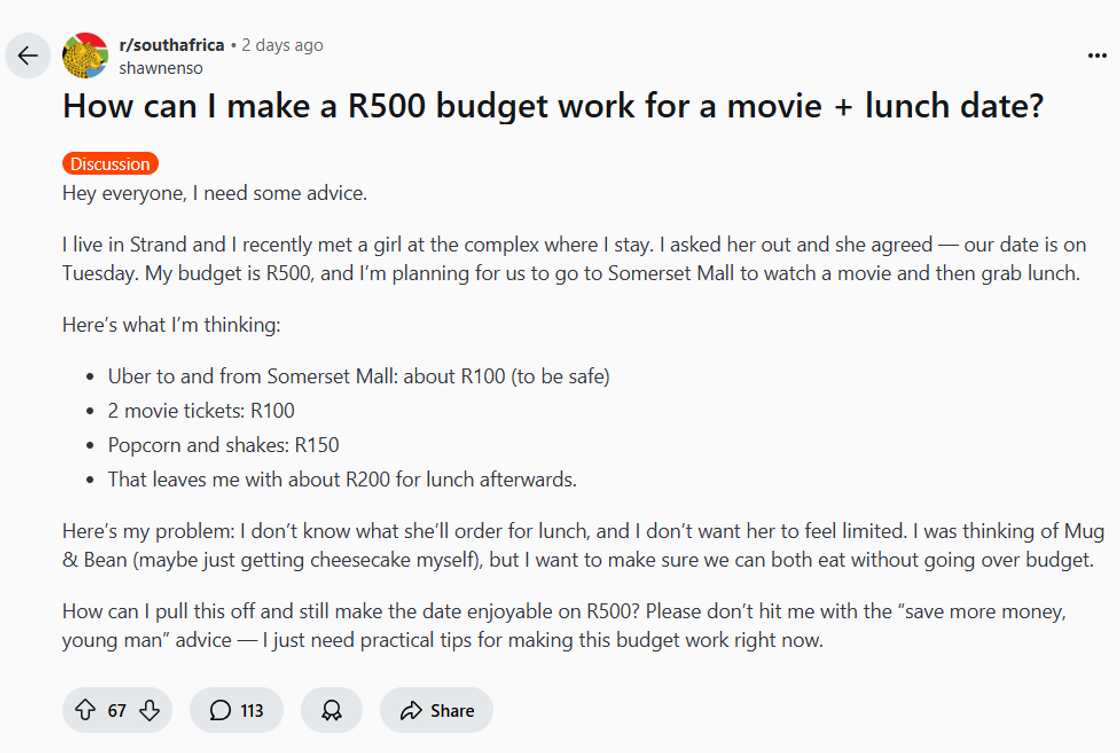Click the "2 days ago" timestamp

(283, 45)
